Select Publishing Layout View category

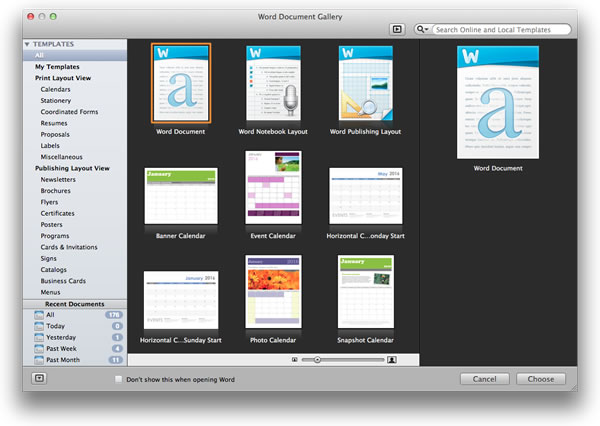(72, 168)
